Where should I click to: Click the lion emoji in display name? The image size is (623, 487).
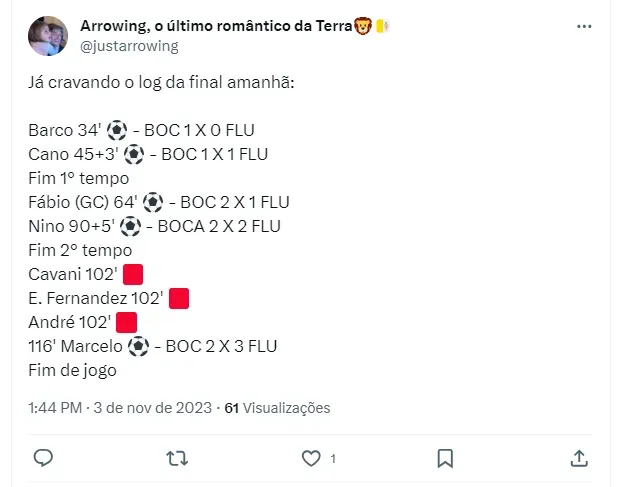[362, 26]
